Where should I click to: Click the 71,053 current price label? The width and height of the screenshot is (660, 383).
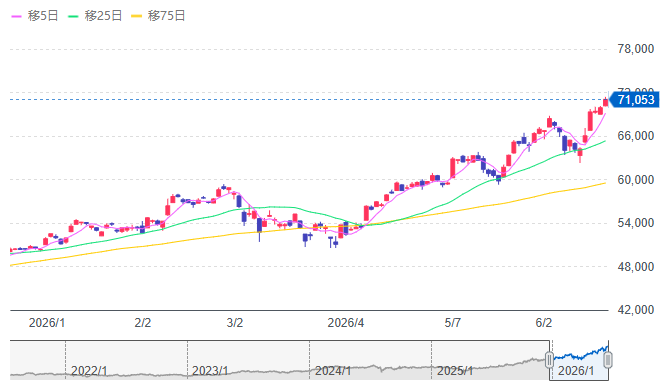click(x=635, y=100)
